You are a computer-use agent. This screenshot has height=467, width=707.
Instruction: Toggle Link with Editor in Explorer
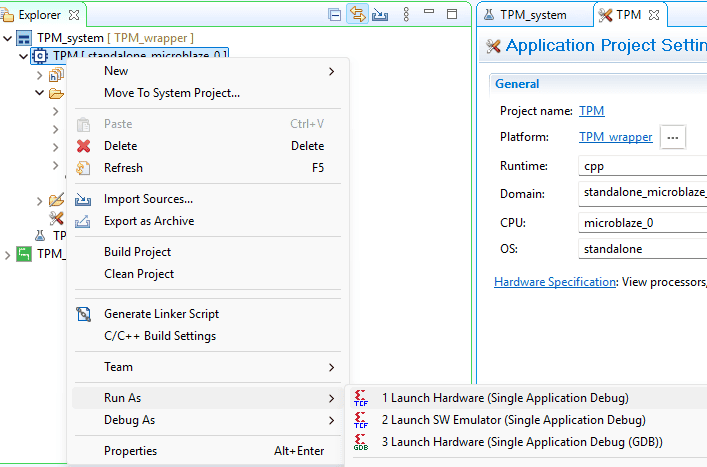357,15
